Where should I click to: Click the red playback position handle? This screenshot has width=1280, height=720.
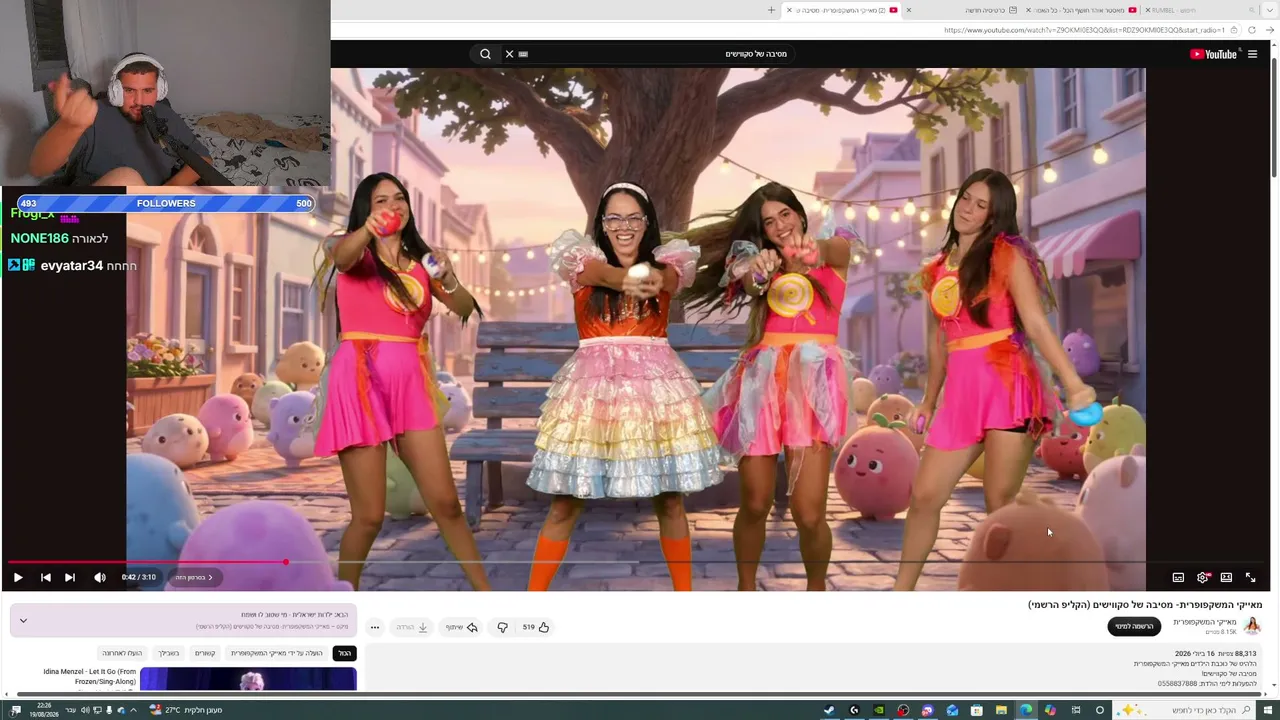[285, 562]
